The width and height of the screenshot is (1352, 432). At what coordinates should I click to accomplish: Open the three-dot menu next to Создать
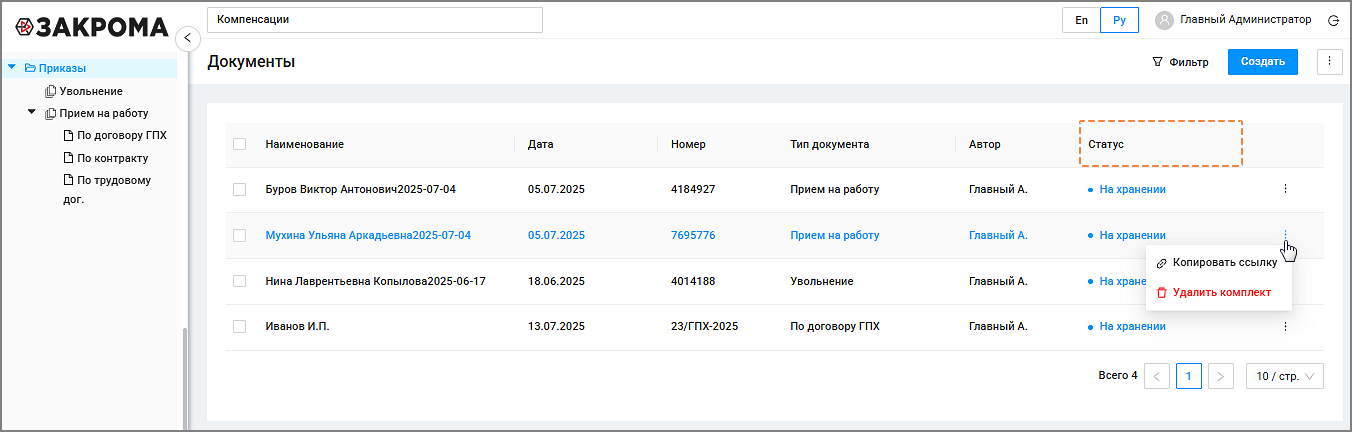[1329, 62]
